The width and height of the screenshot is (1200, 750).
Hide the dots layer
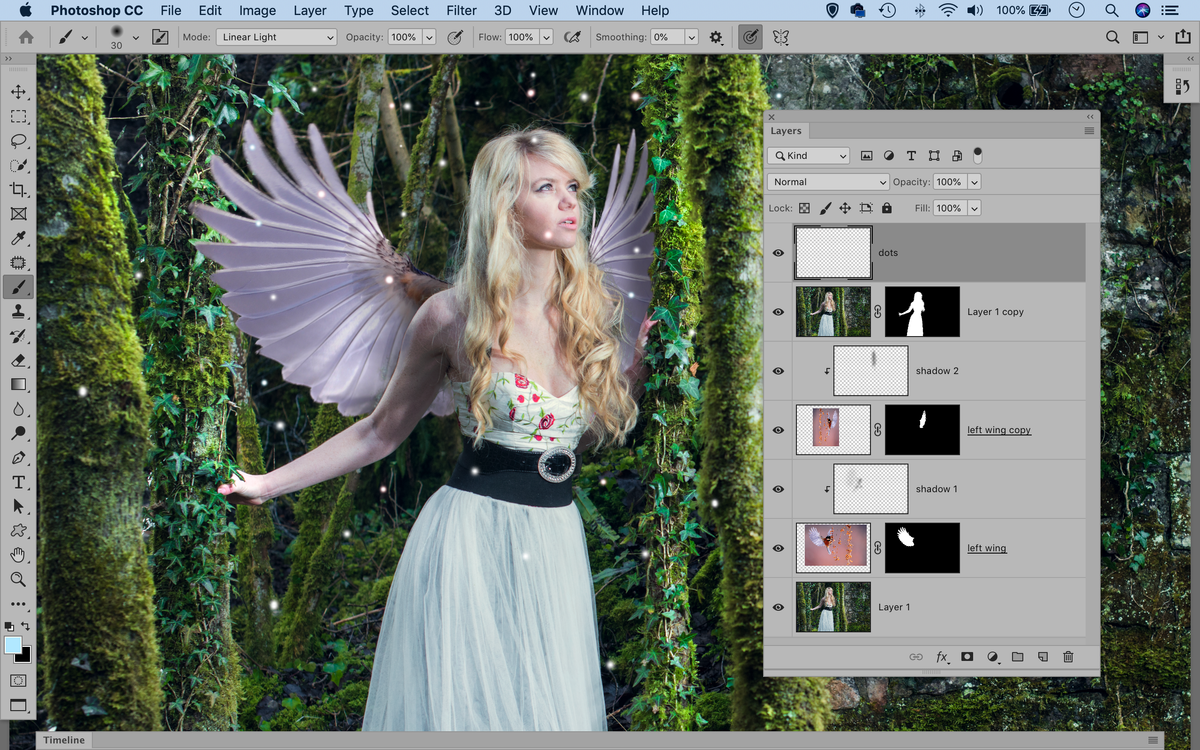click(x=778, y=253)
